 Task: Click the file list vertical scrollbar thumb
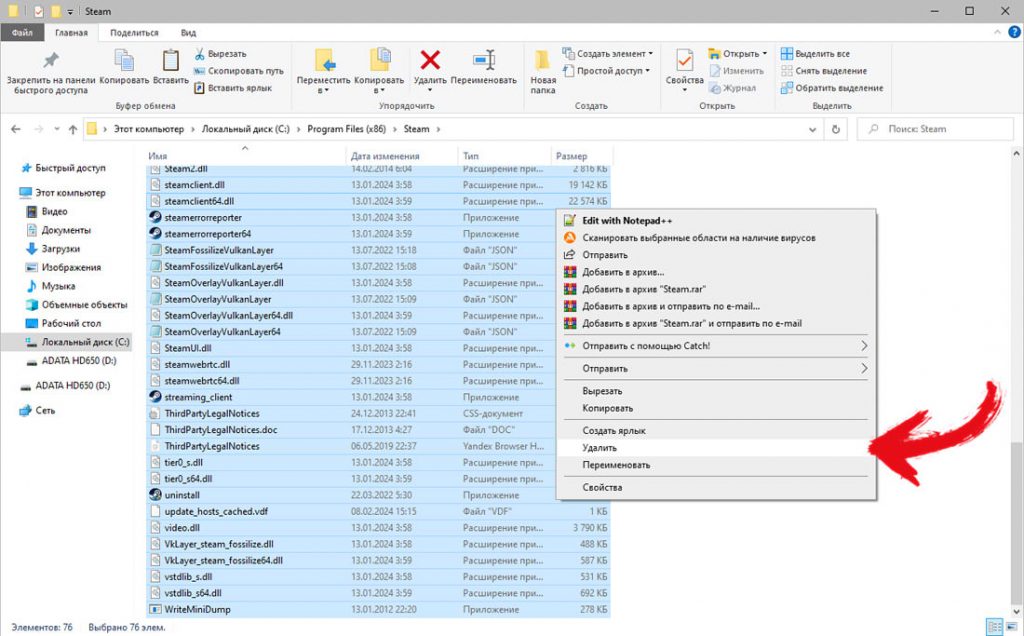[1016, 522]
